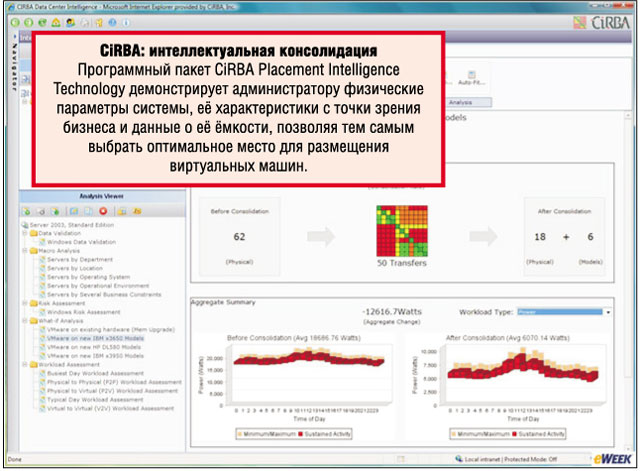Viewport: 640px width, 471px height.
Task: Collapse the What-if Analysis tree node
Action: (x=24, y=321)
